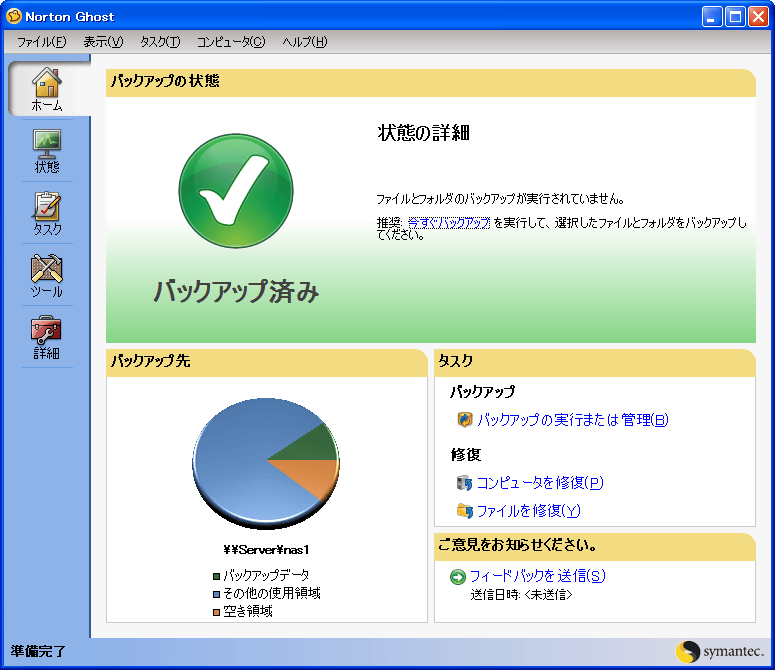Click バックアップの実行または管理(B) link
This screenshot has width=775, height=670.
(x=573, y=419)
